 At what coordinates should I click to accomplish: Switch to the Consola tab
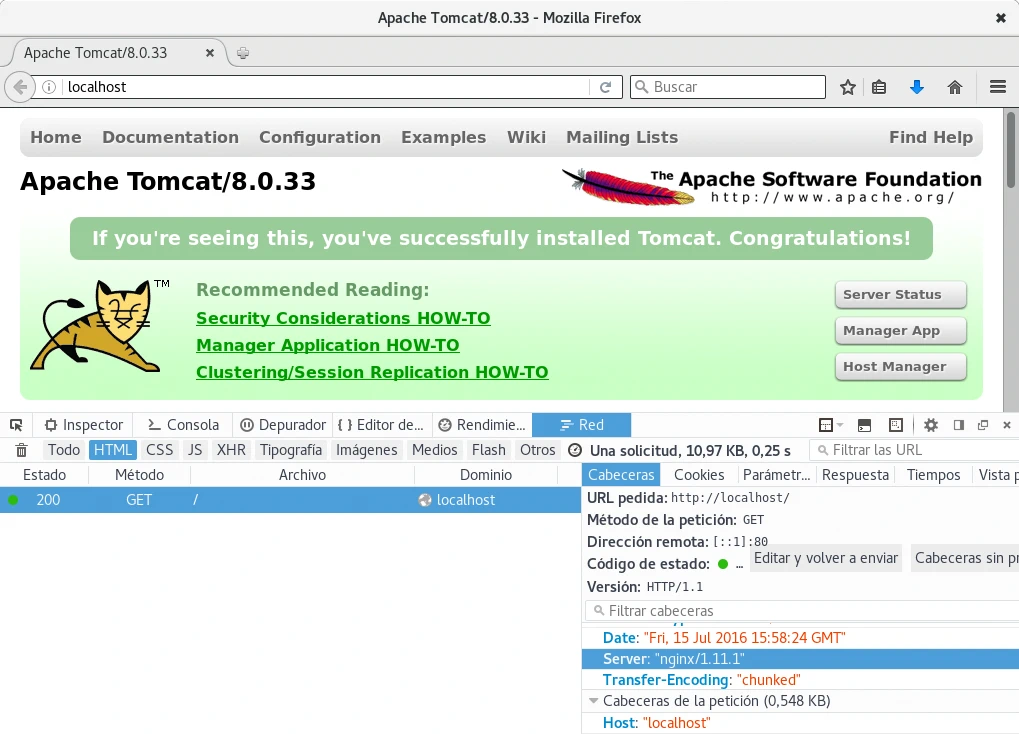pos(183,425)
